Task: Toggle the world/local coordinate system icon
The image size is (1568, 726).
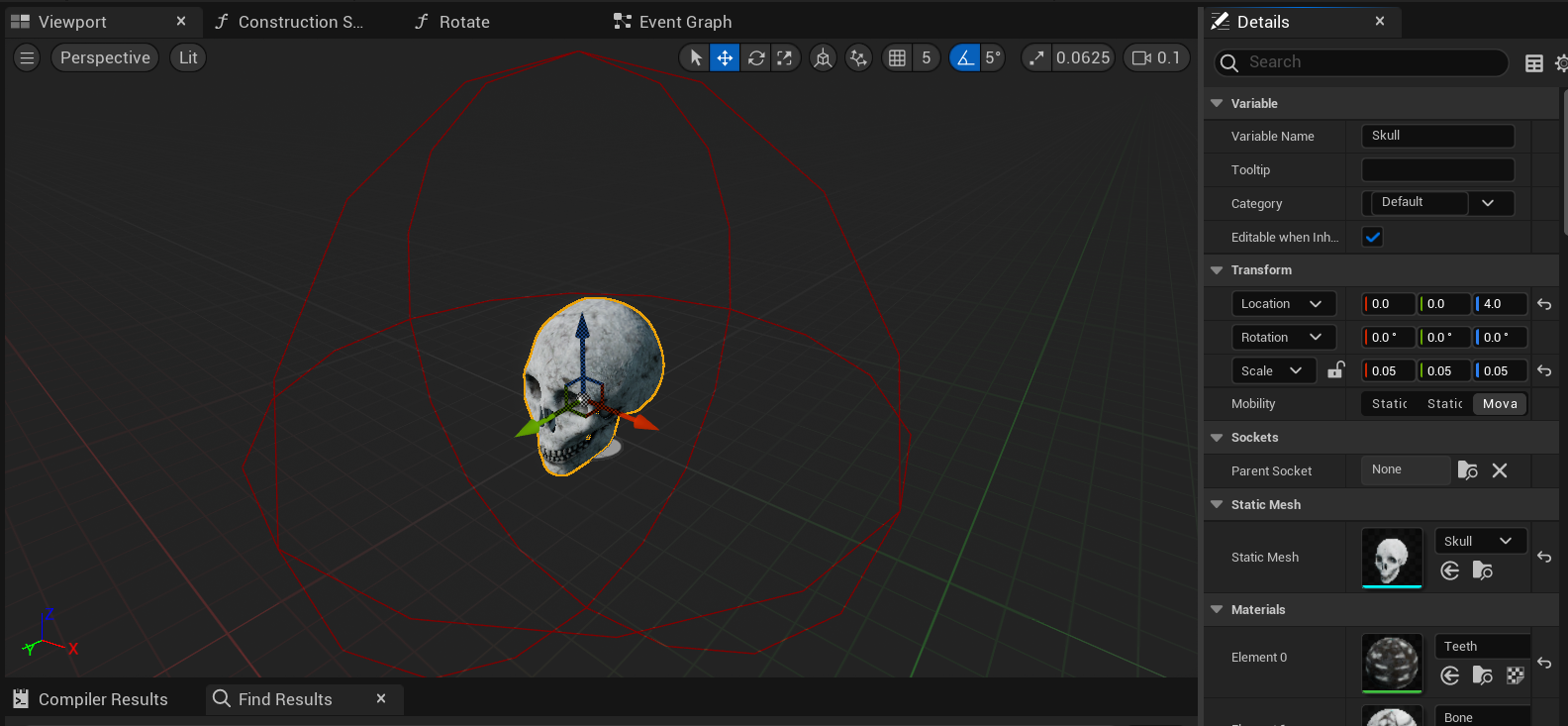Action: pyautogui.click(x=823, y=58)
